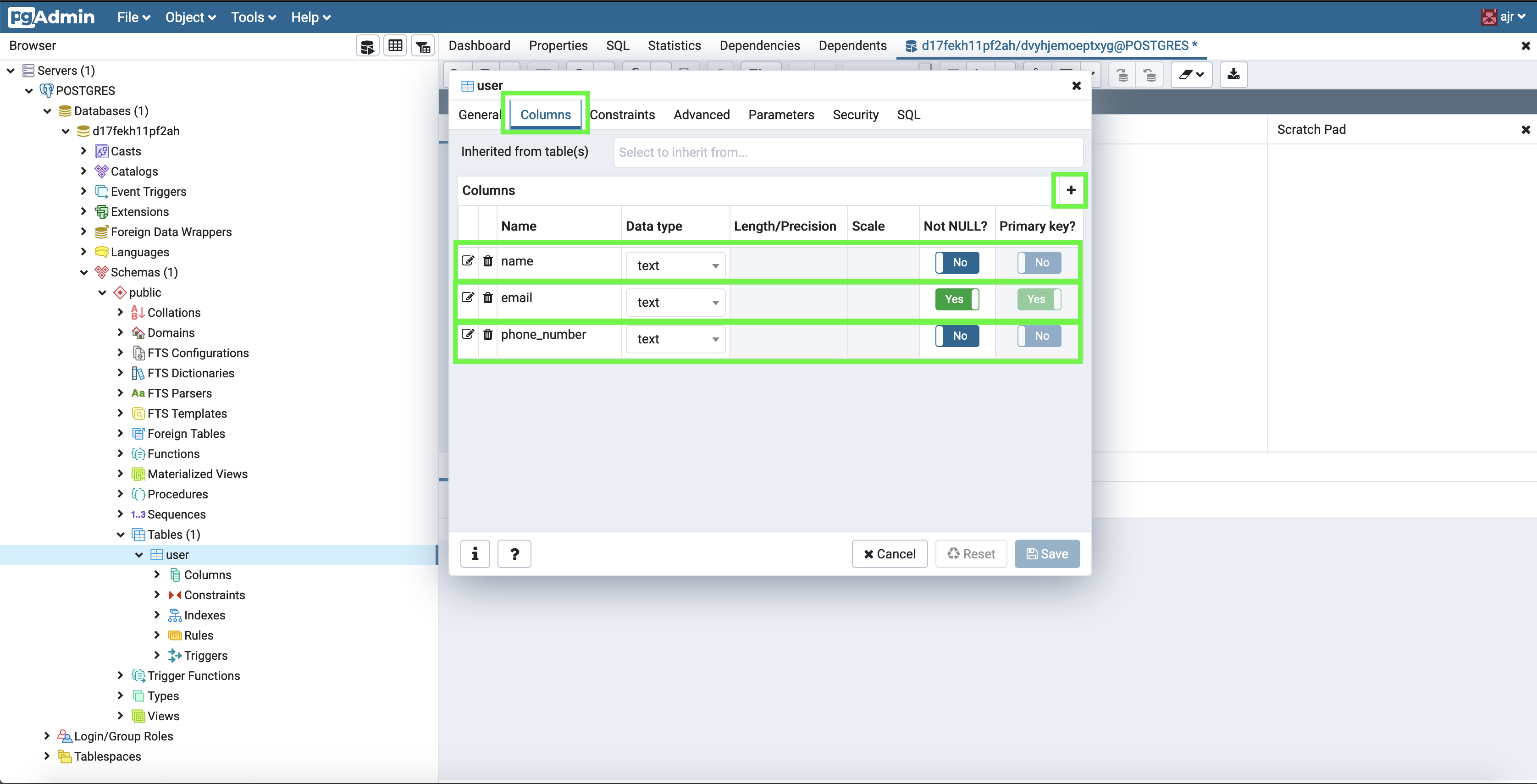Toggle Not NULL switch for email column

click(x=957, y=299)
